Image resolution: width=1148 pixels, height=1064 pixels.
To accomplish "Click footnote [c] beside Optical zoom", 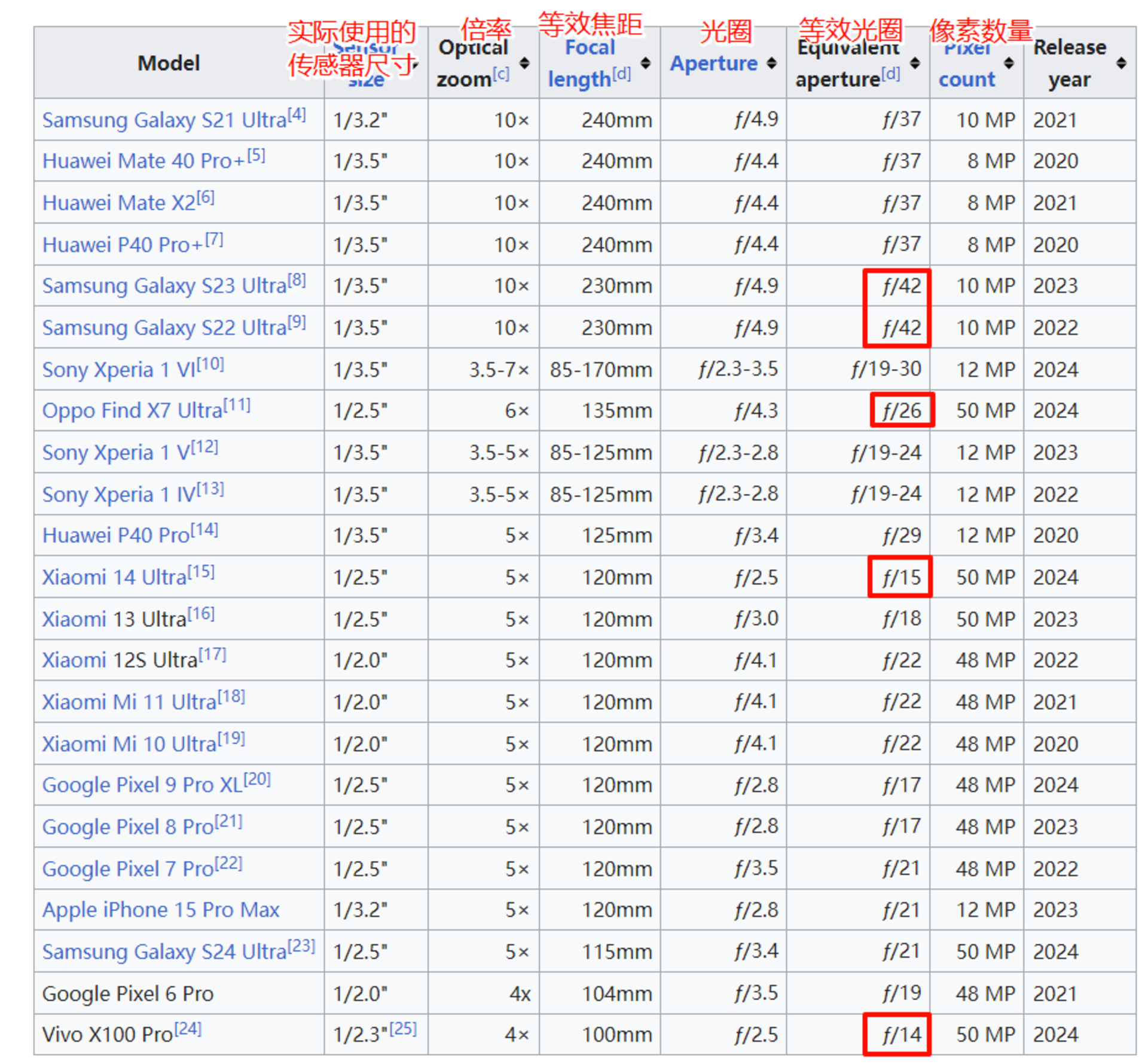I will (x=500, y=74).
